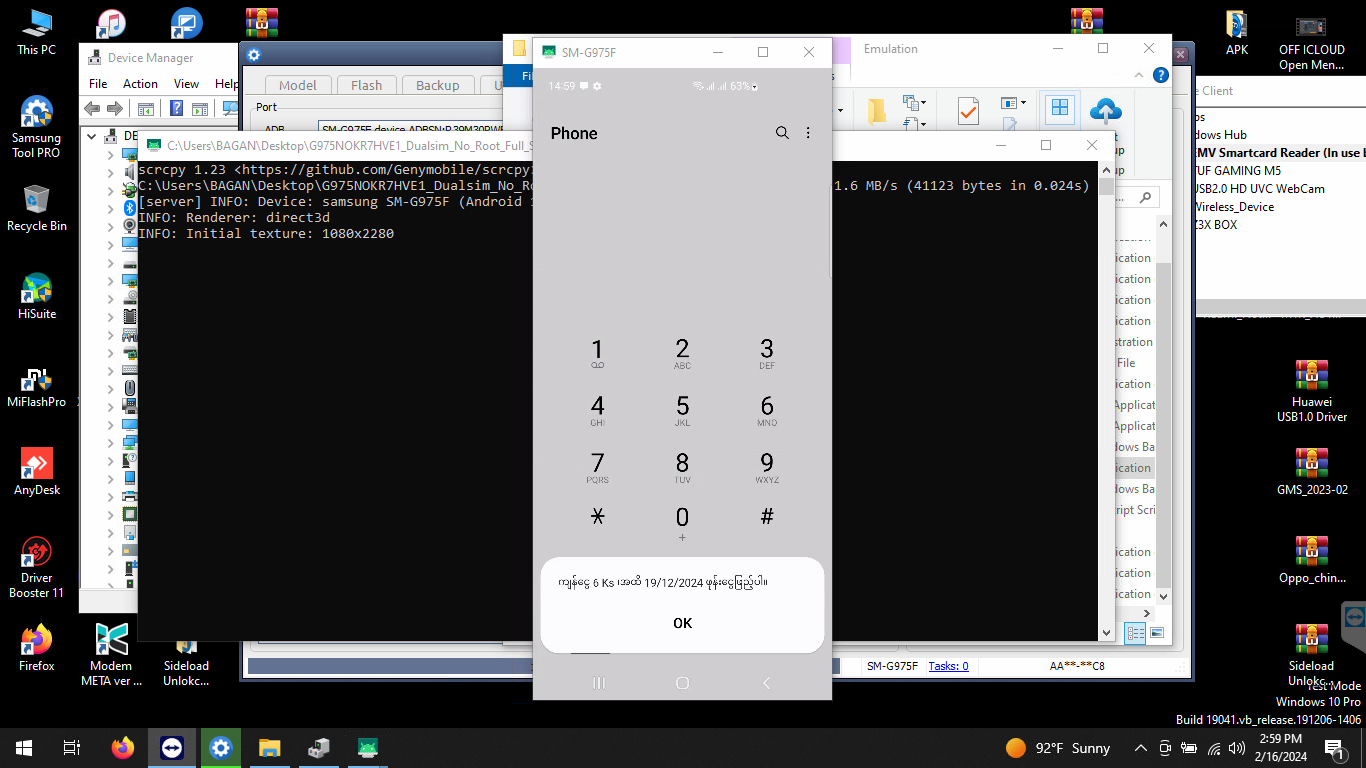Switch Explorer to large icons view button
The height and width of the screenshot is (768, 1366).
point(1157,633)
